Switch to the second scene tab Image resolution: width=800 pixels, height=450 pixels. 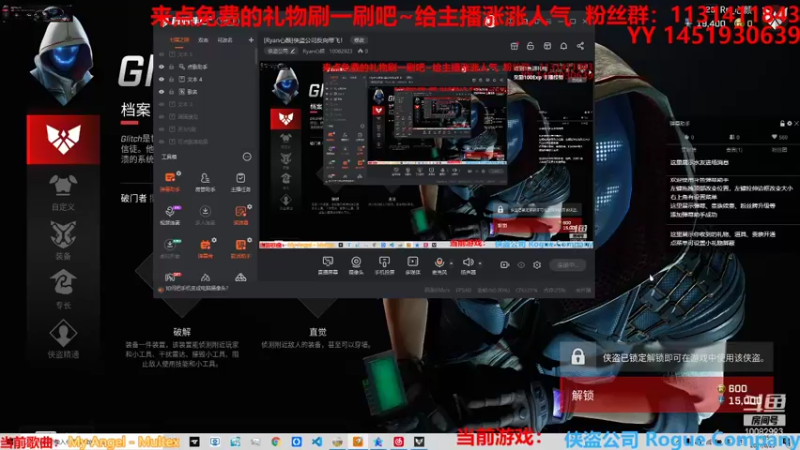203,40
